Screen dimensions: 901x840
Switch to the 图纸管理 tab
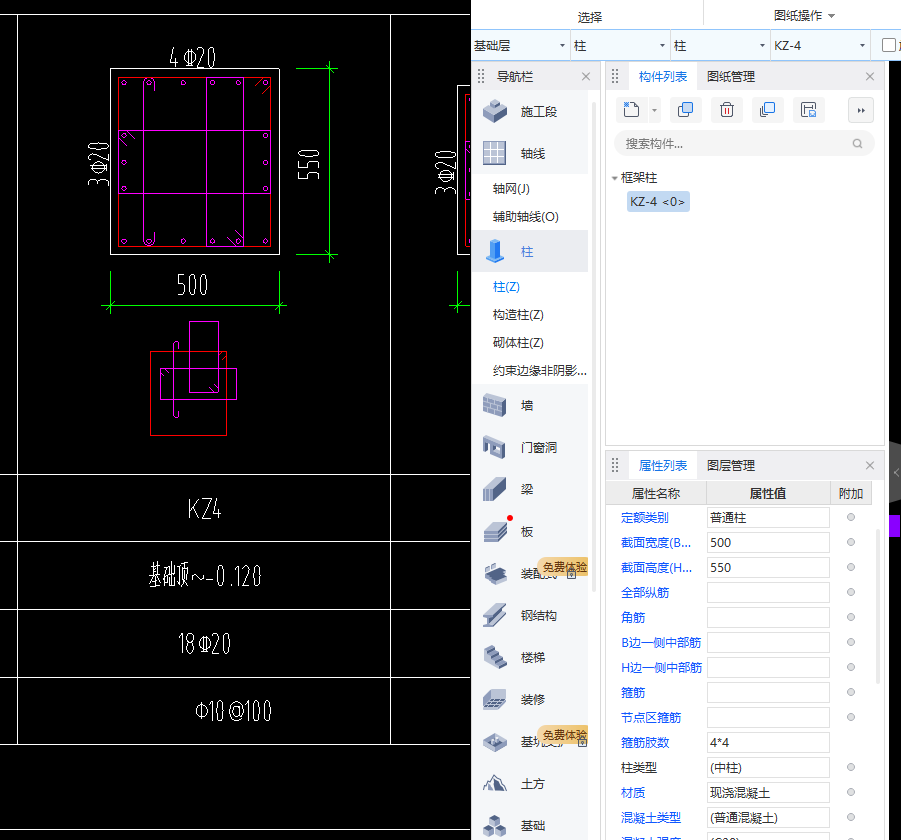(730, 76)
